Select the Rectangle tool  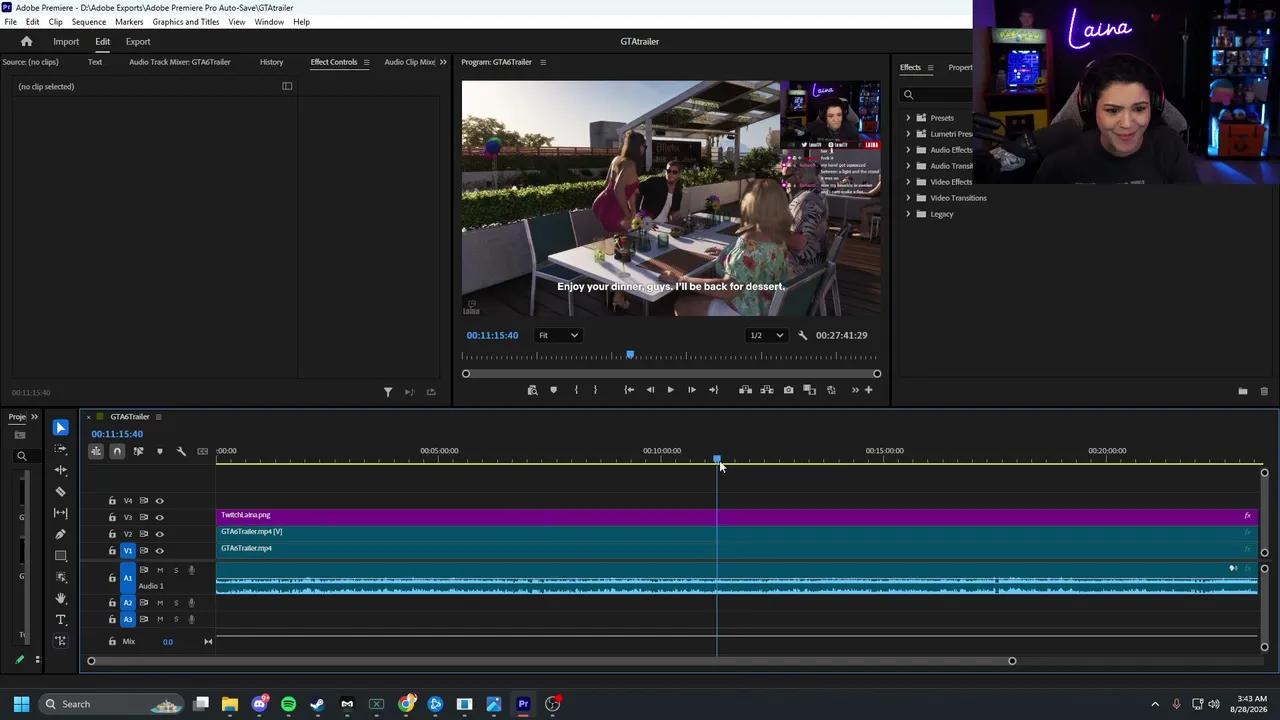60,556
